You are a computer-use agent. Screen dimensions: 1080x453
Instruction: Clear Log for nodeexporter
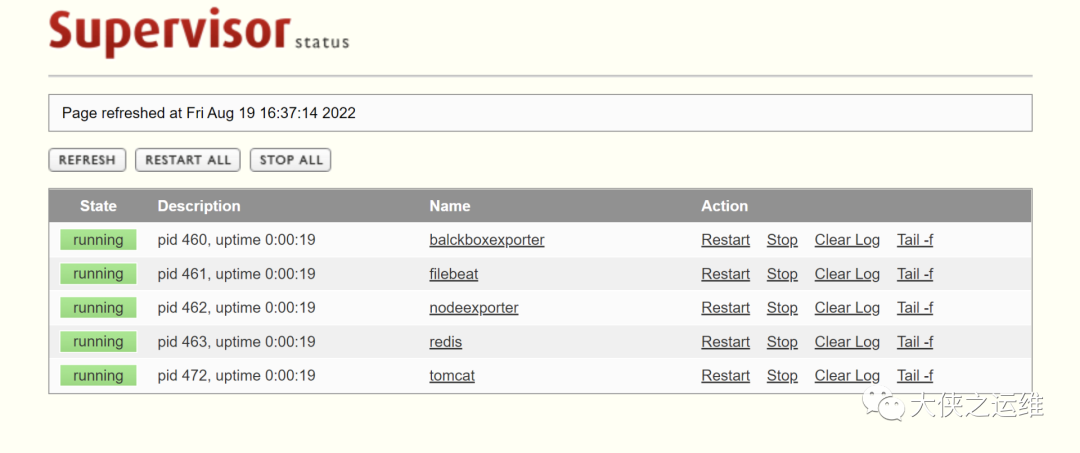click(x=847, y=308)
